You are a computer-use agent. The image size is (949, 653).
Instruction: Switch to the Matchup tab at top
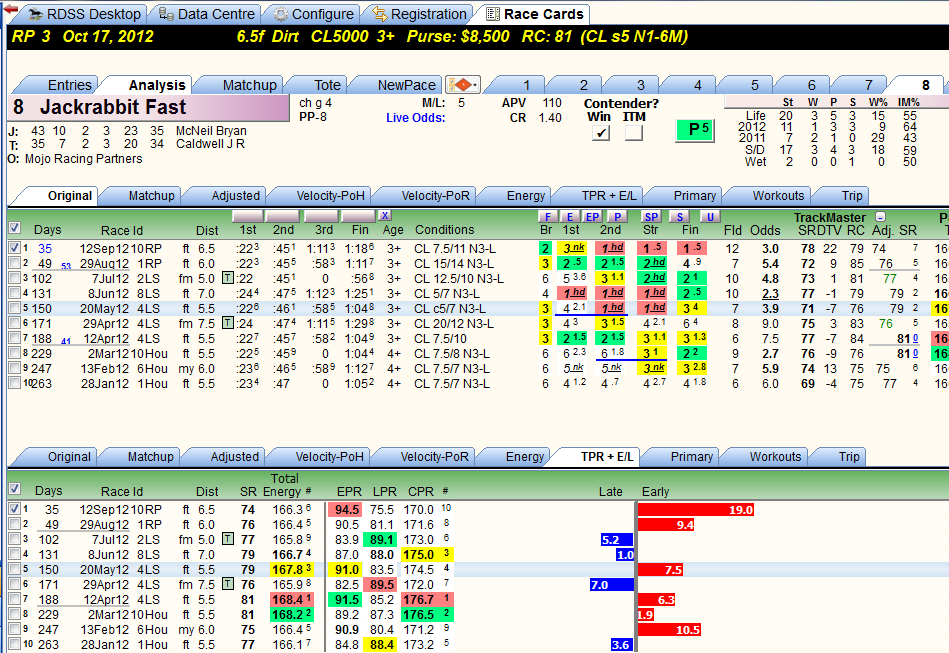[x=249, y=85]
